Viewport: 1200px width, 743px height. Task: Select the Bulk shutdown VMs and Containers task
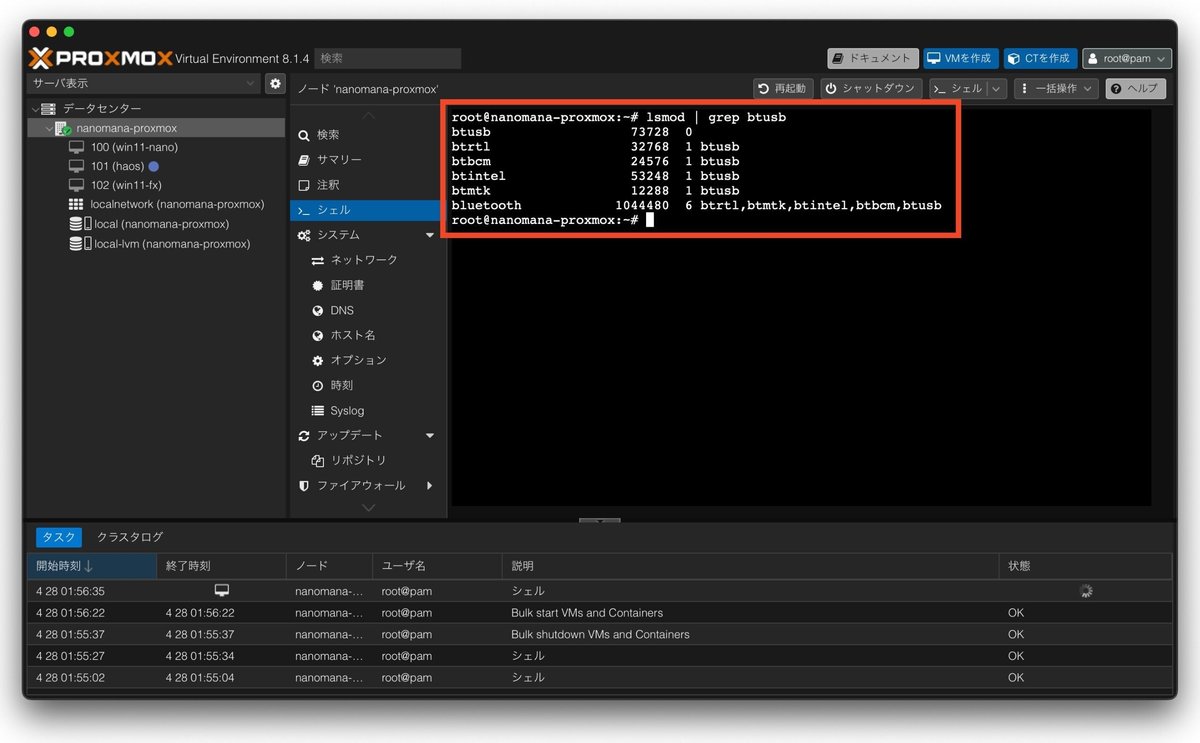600,634
